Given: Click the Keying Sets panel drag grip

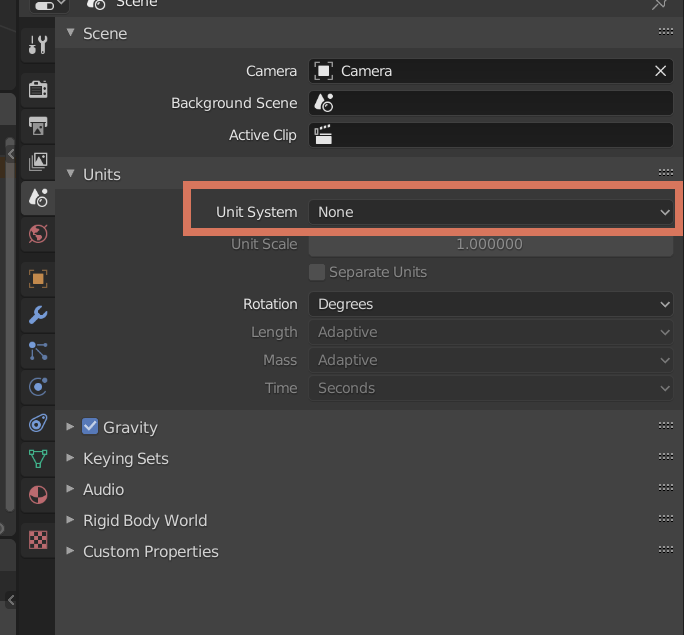Looking at the screenshot, I should [x=666, y=456].
